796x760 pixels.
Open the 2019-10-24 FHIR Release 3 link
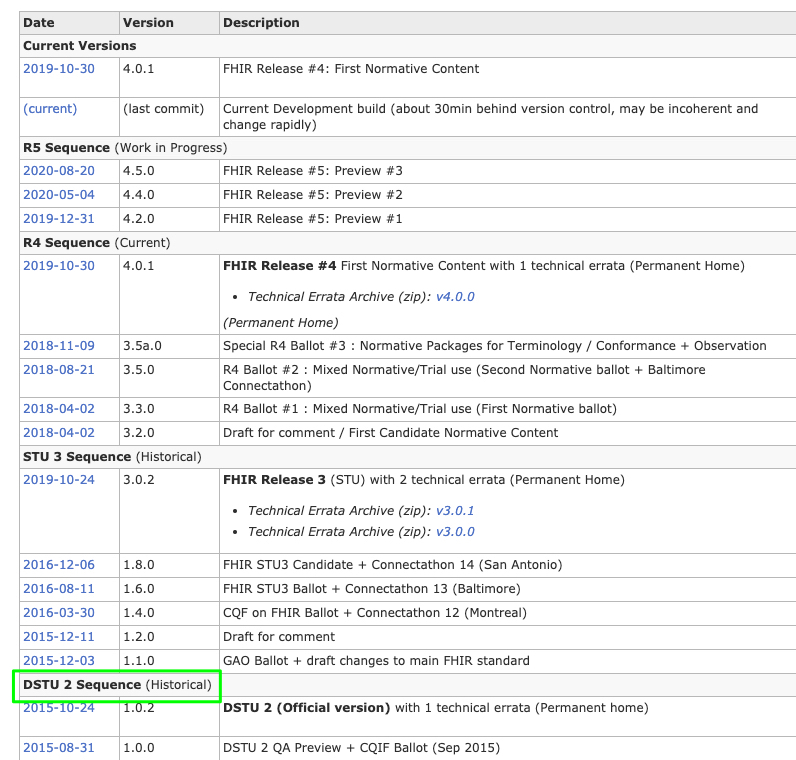tap(59, 480)
